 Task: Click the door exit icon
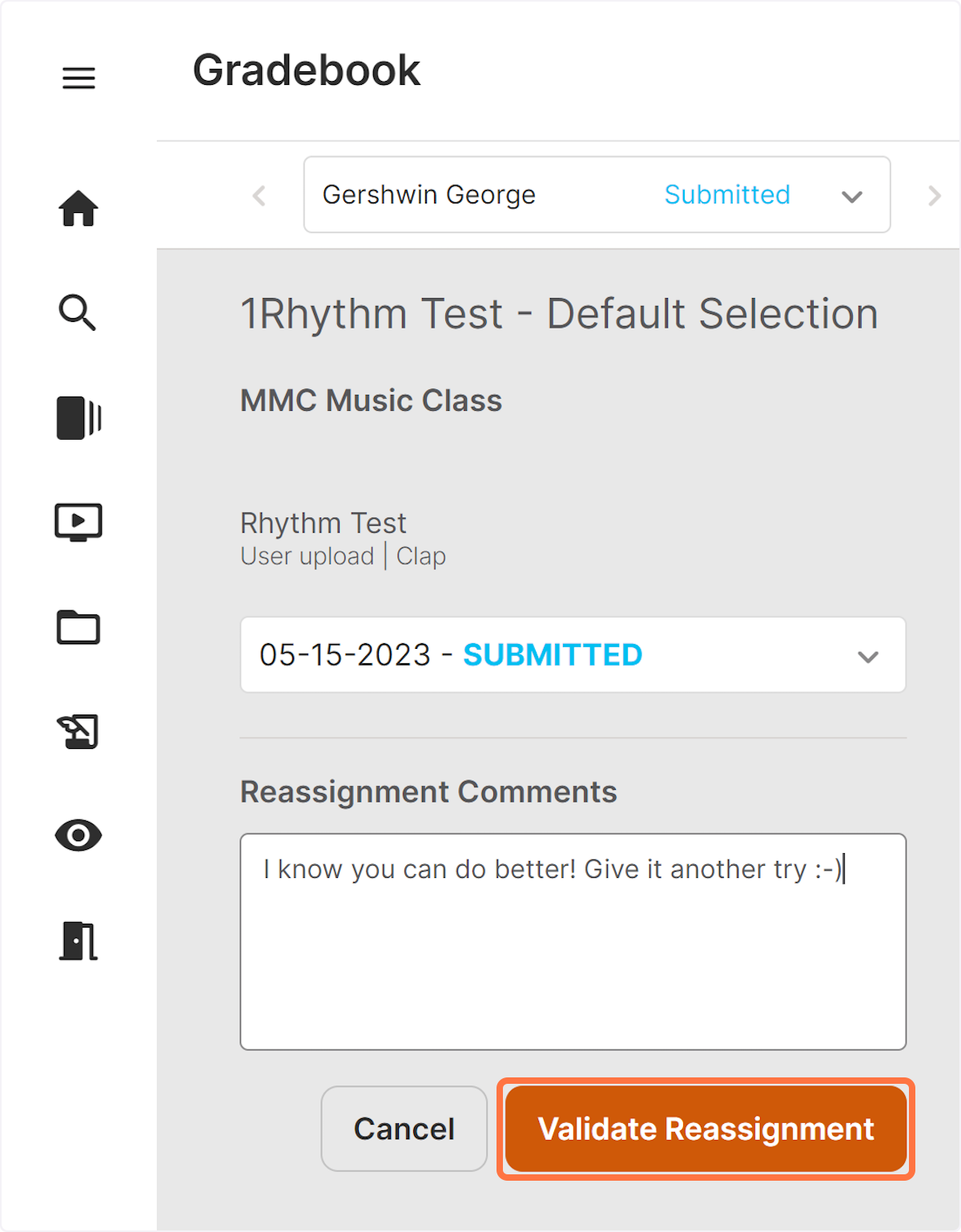coord(78,940)
